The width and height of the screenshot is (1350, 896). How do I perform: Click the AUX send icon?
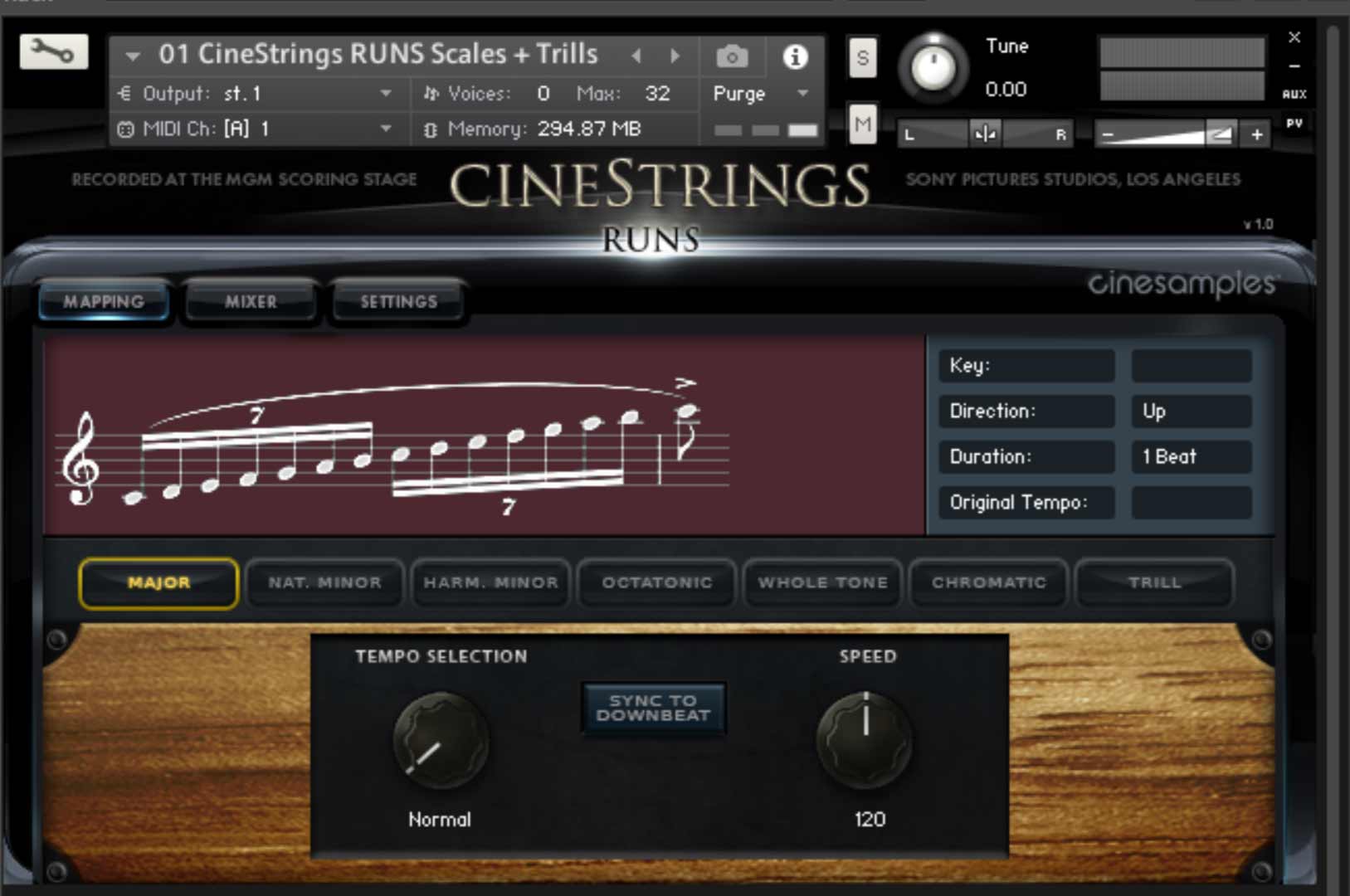[1294, 95]
